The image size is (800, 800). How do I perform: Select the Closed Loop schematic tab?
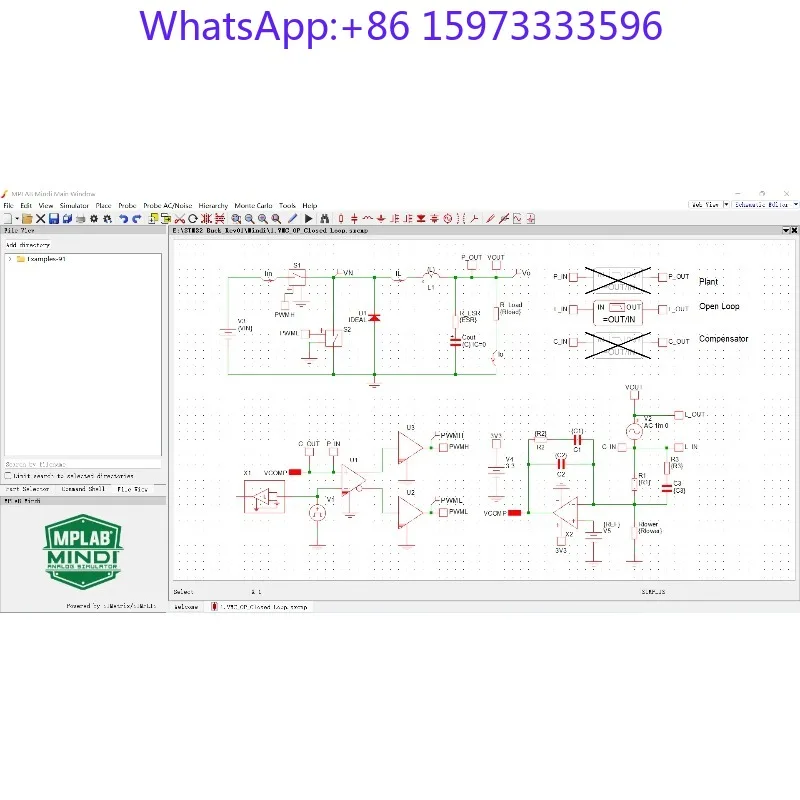pos(260,607)
